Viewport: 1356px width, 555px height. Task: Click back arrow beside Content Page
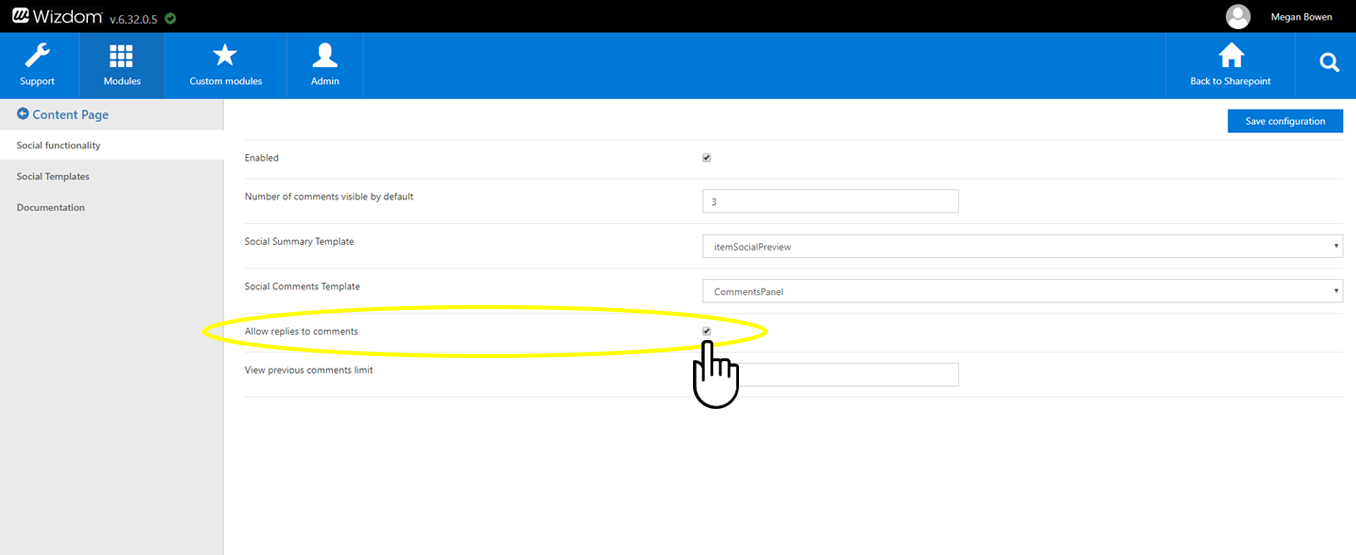(x=23, y=114)
